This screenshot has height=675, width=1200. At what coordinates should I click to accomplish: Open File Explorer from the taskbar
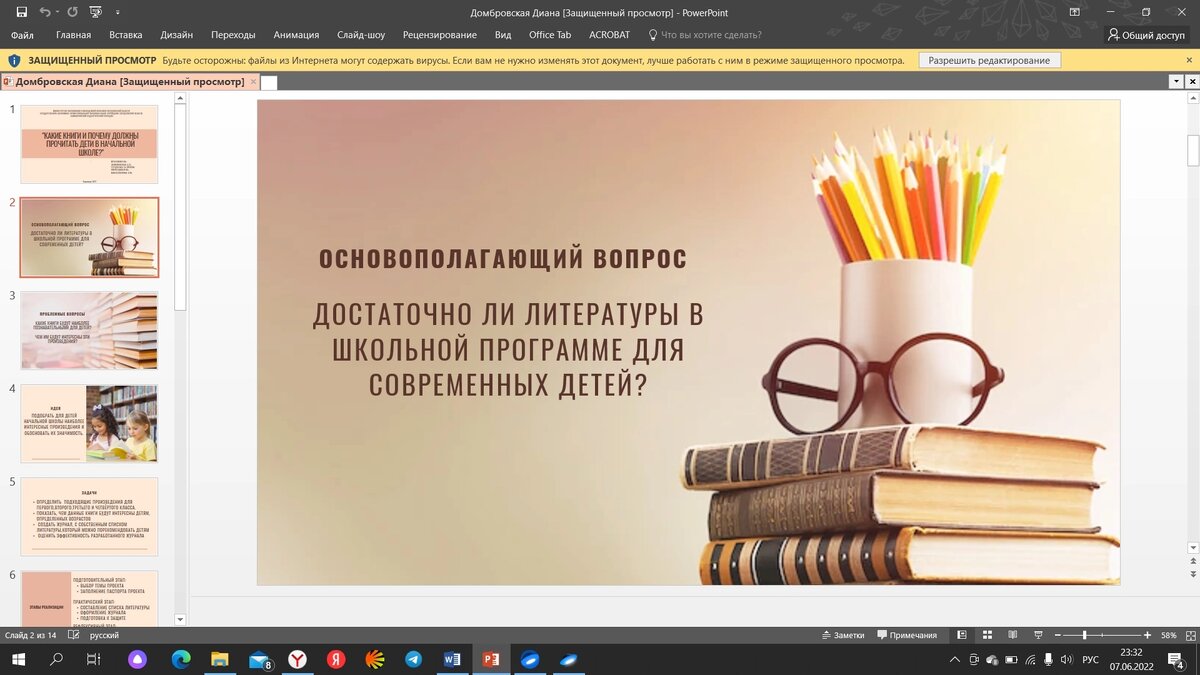pos(220,659)
